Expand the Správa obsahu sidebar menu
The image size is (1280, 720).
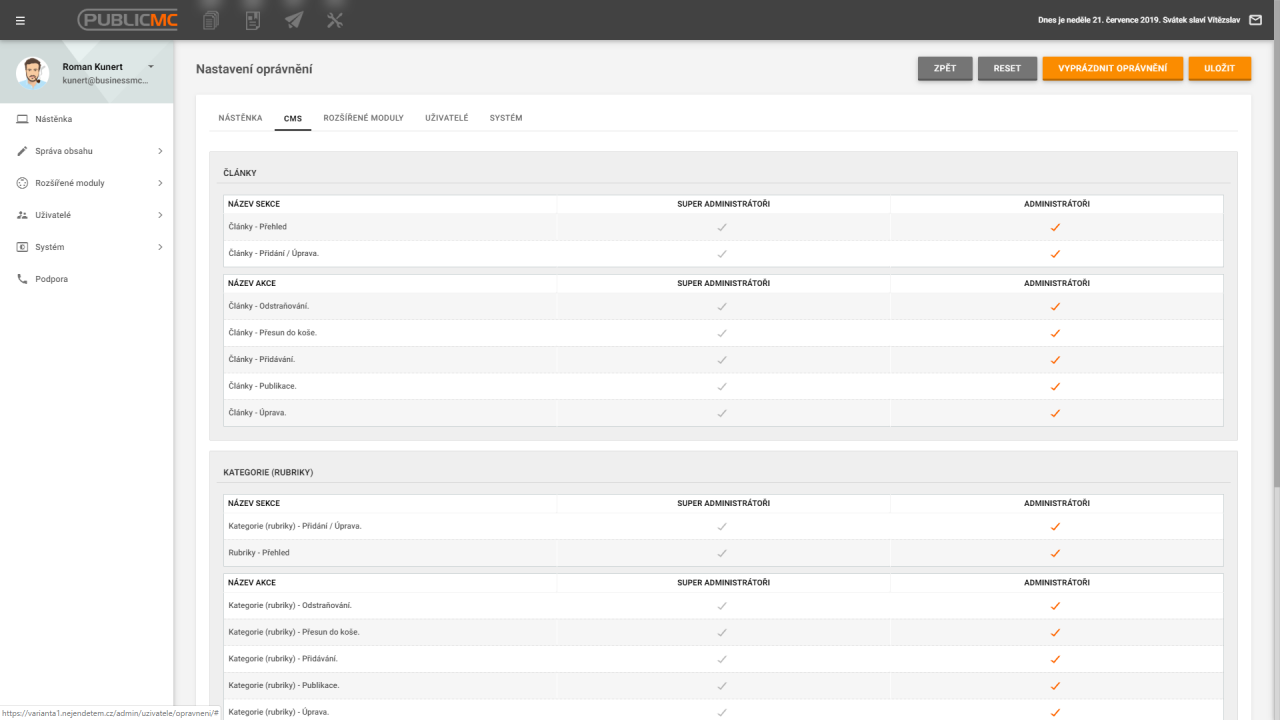88,151
